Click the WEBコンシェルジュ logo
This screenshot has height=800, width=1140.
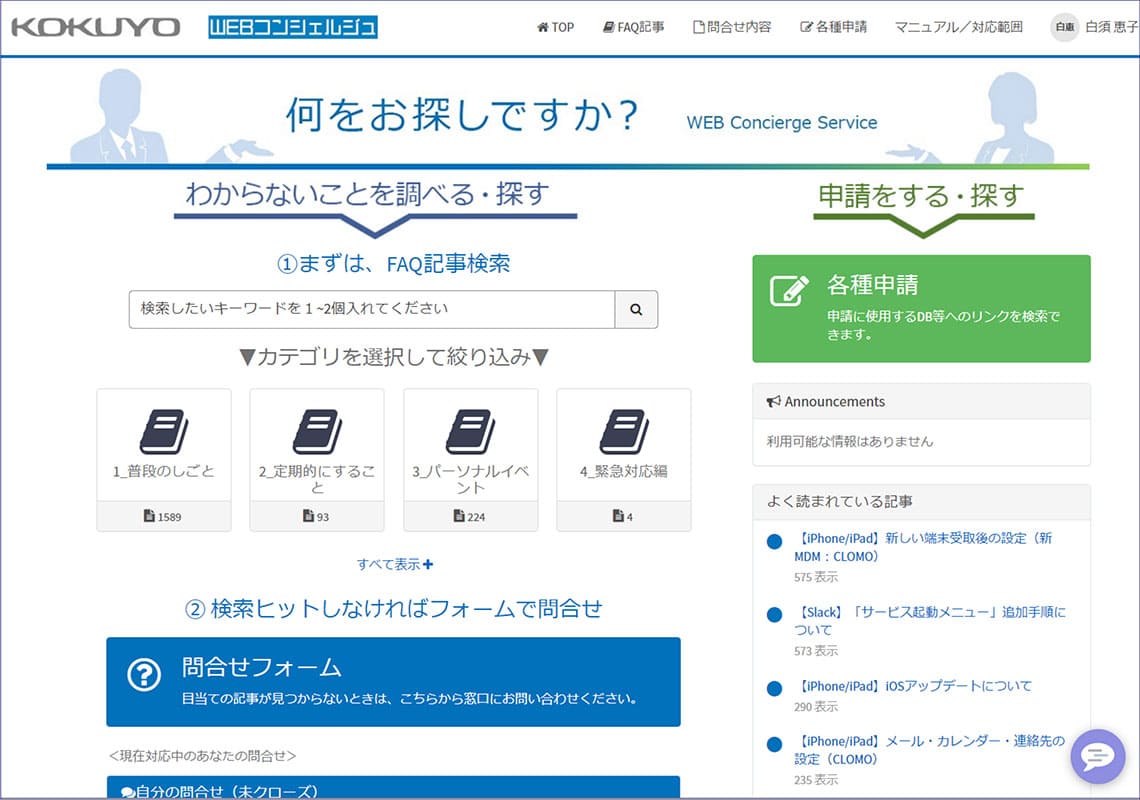293,28
